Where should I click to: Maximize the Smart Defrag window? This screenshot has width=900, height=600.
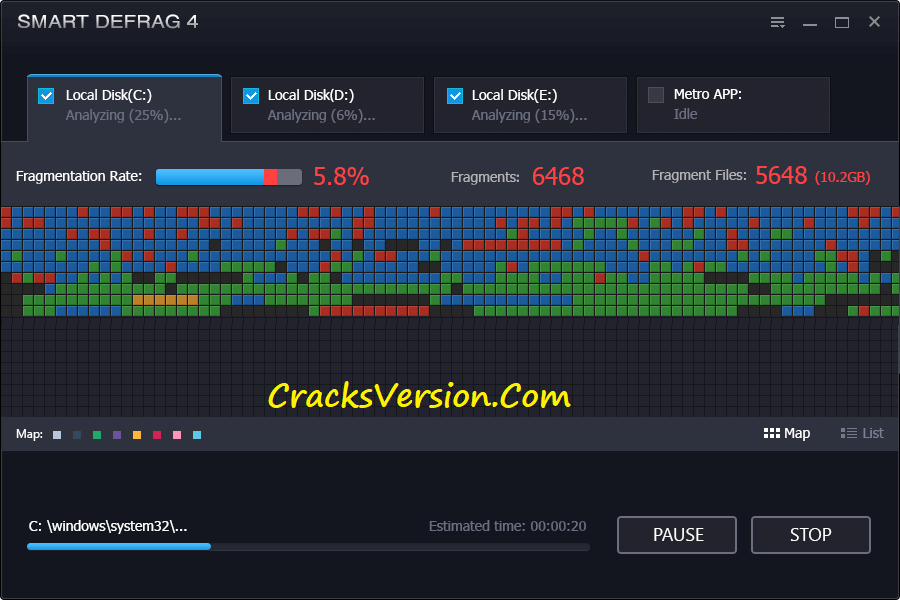click(841, 22)
